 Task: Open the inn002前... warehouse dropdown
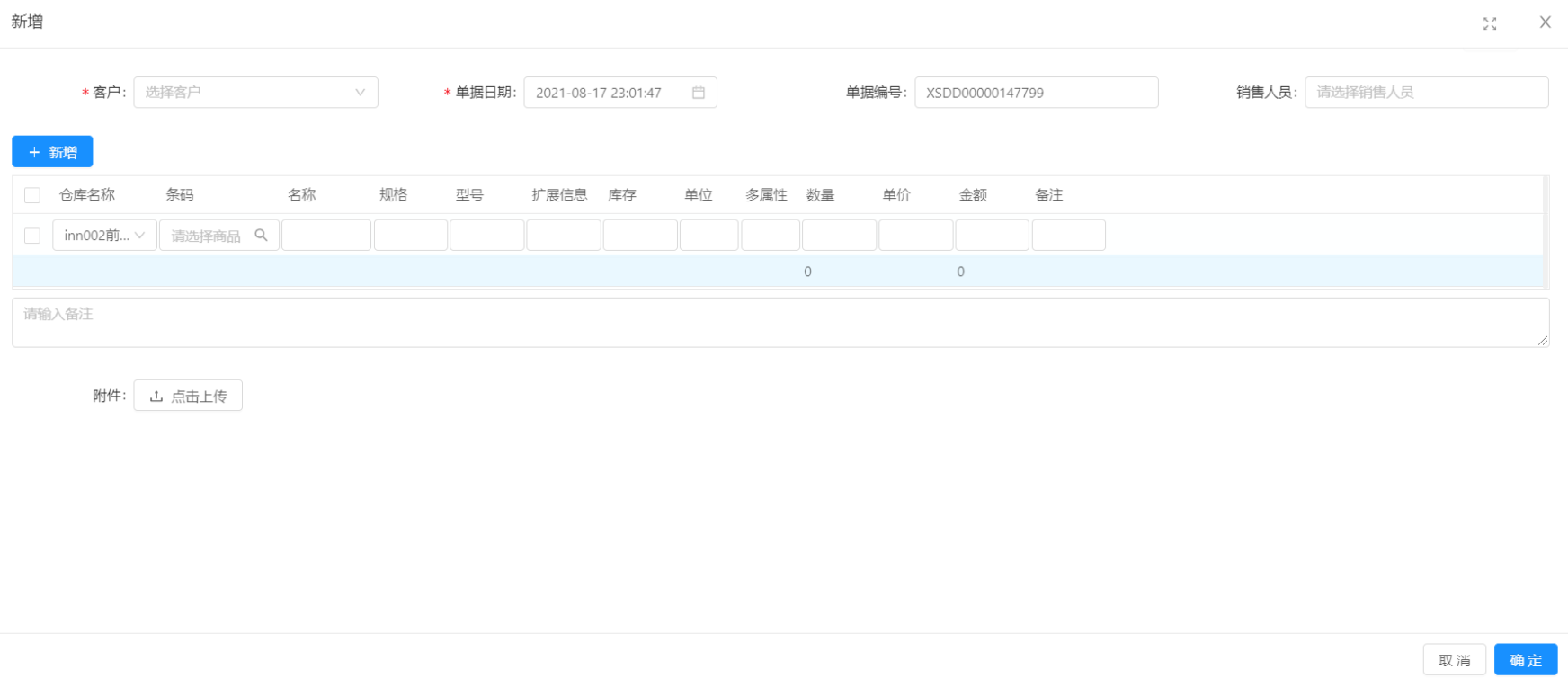coord(105,235)
